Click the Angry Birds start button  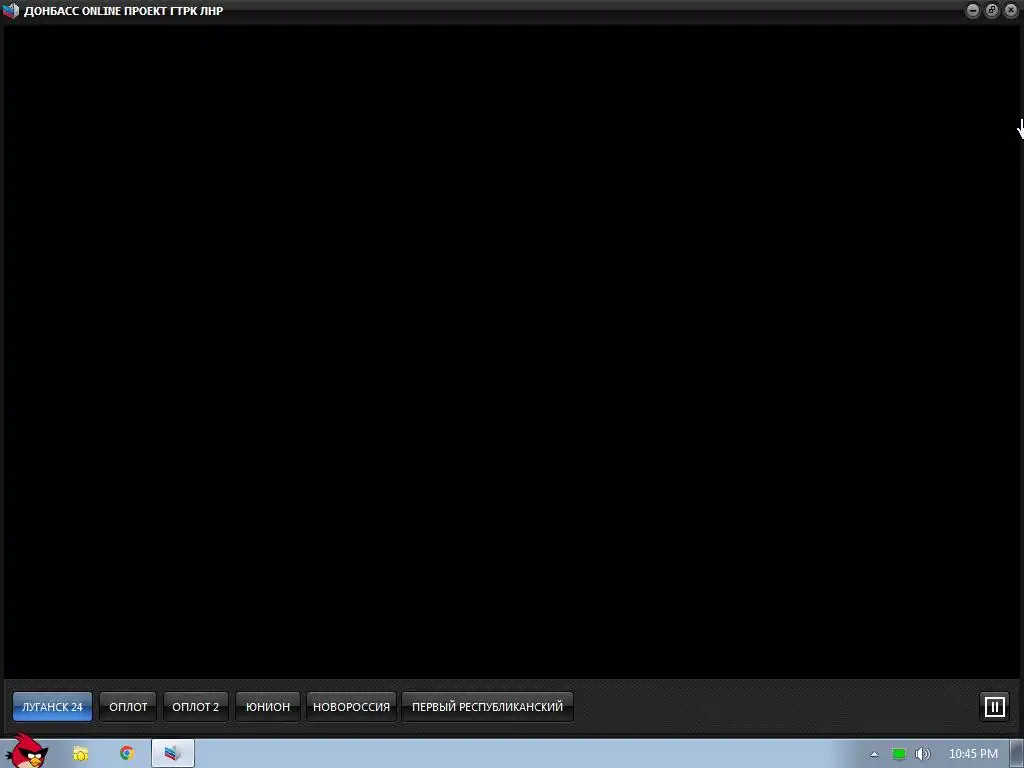coord(26,752)
